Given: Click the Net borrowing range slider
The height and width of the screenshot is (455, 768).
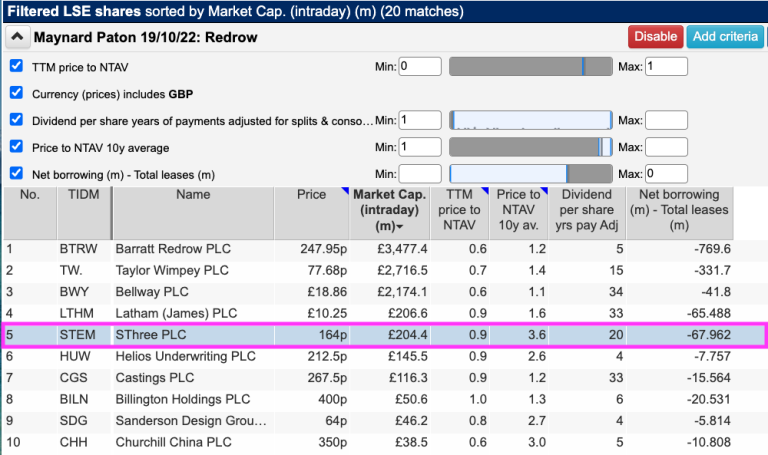Looking at the screenshot, I should (530, 174).
